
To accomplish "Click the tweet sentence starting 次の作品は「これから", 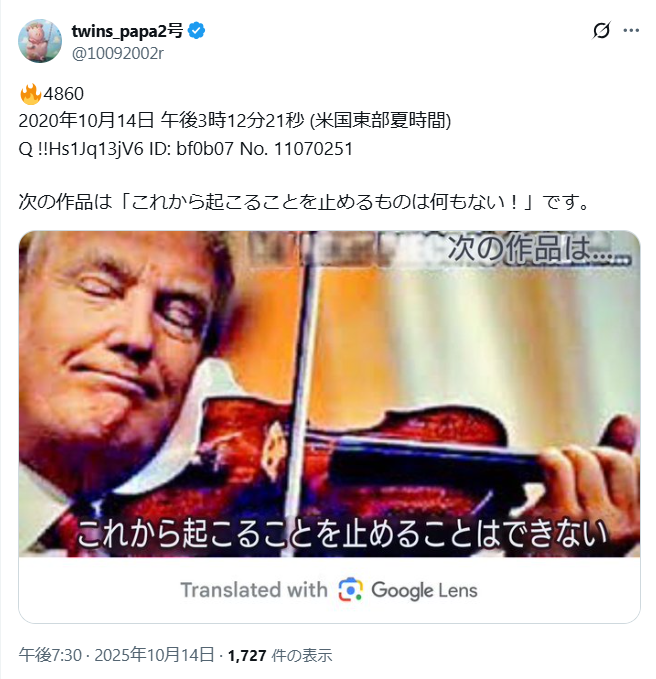I will click(x=304, y=202).
